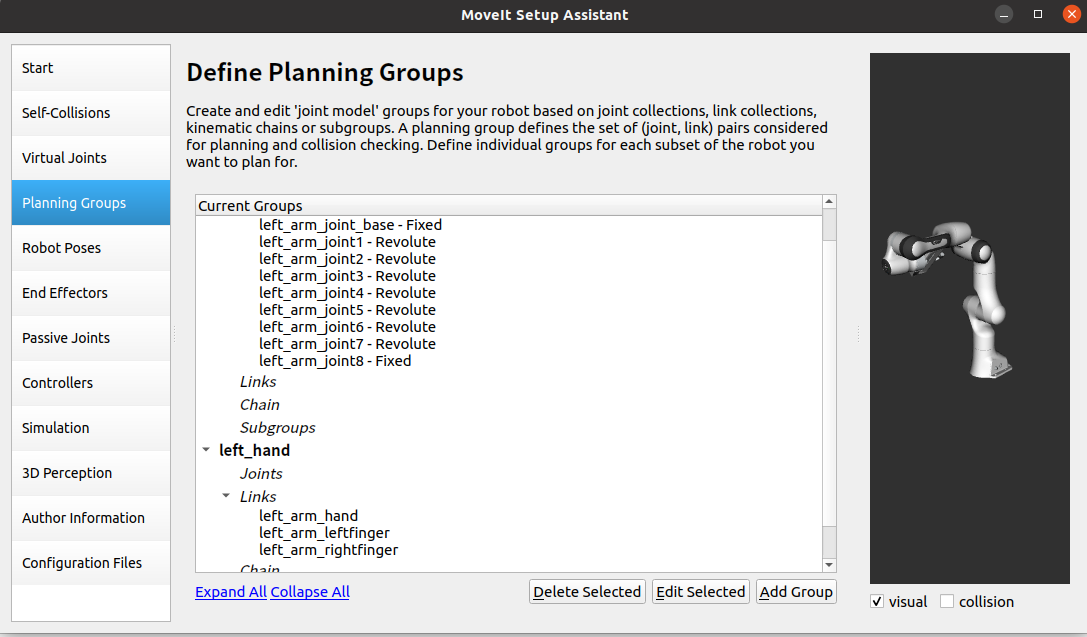Select left_arm_joint_base - Fixed row
Viewport: 1087px width, 637px height.
(x=350, y=225)
